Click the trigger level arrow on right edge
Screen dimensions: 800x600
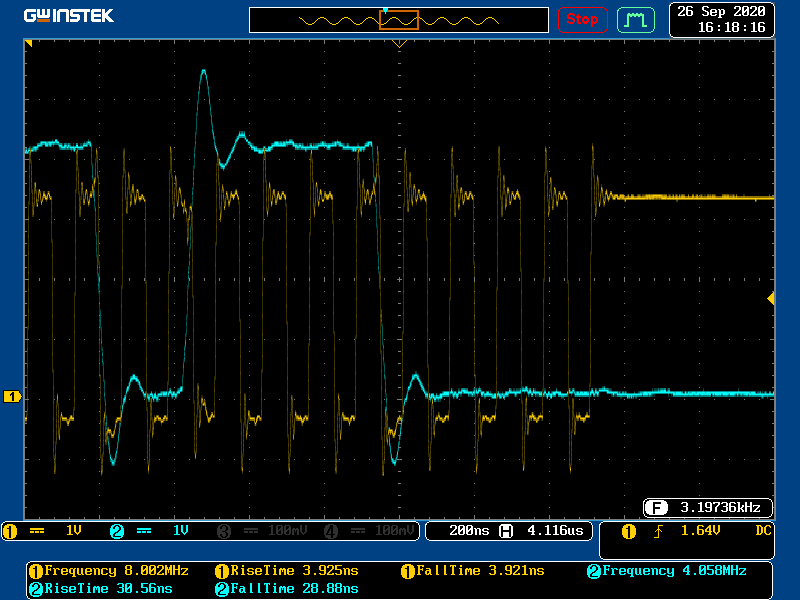pos(770,298)
